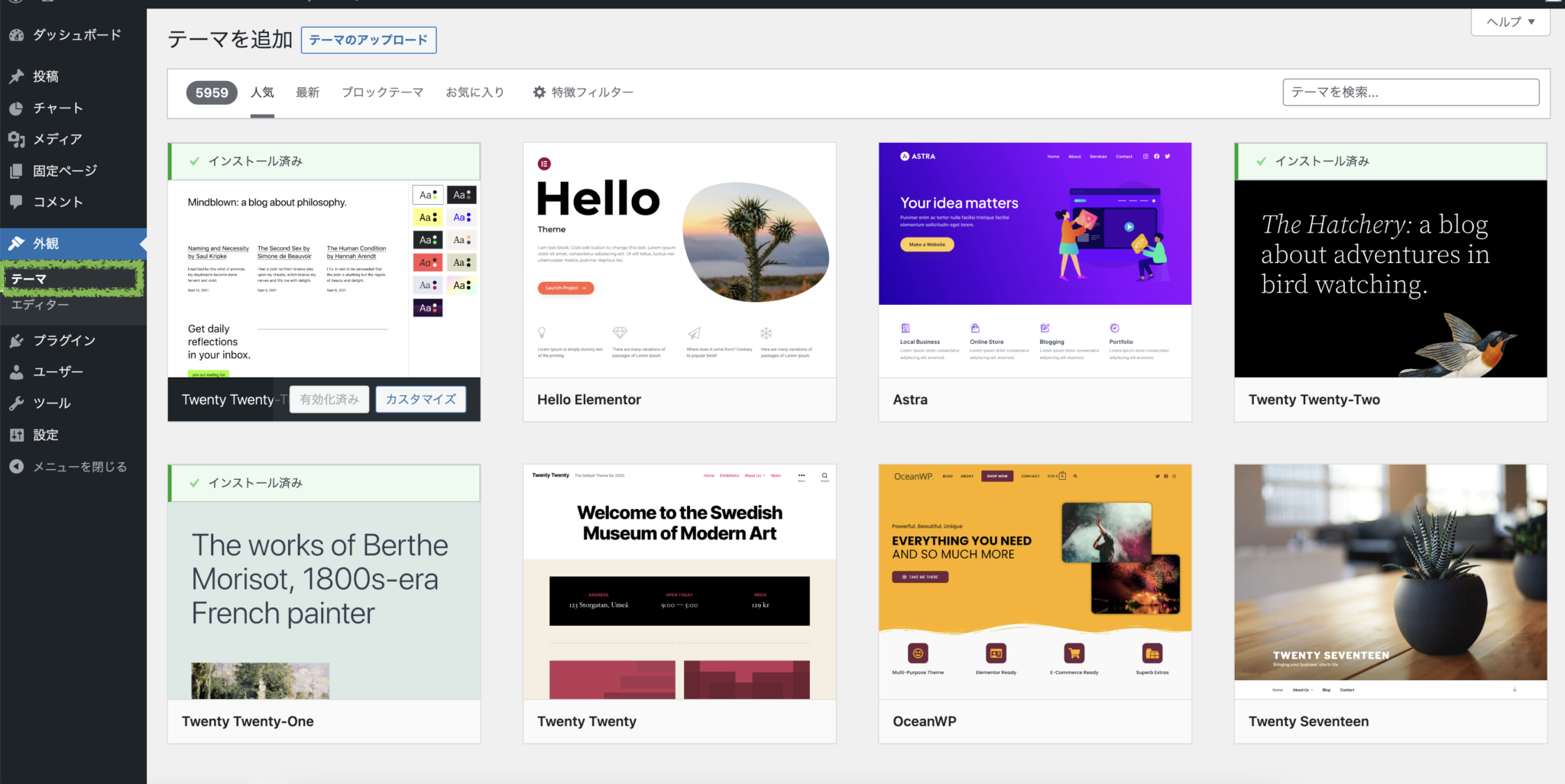The image size is (1565, 784).
Task: Click the Tools wrench icon
Action: pos(16,403)
